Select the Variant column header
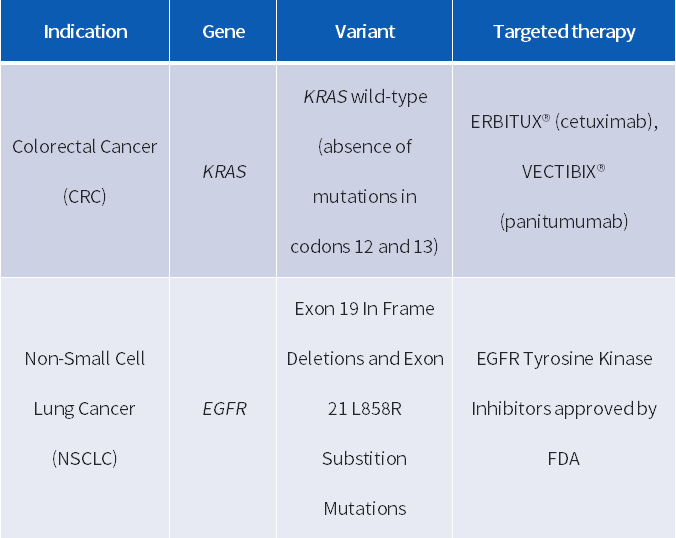 point(365,31)
